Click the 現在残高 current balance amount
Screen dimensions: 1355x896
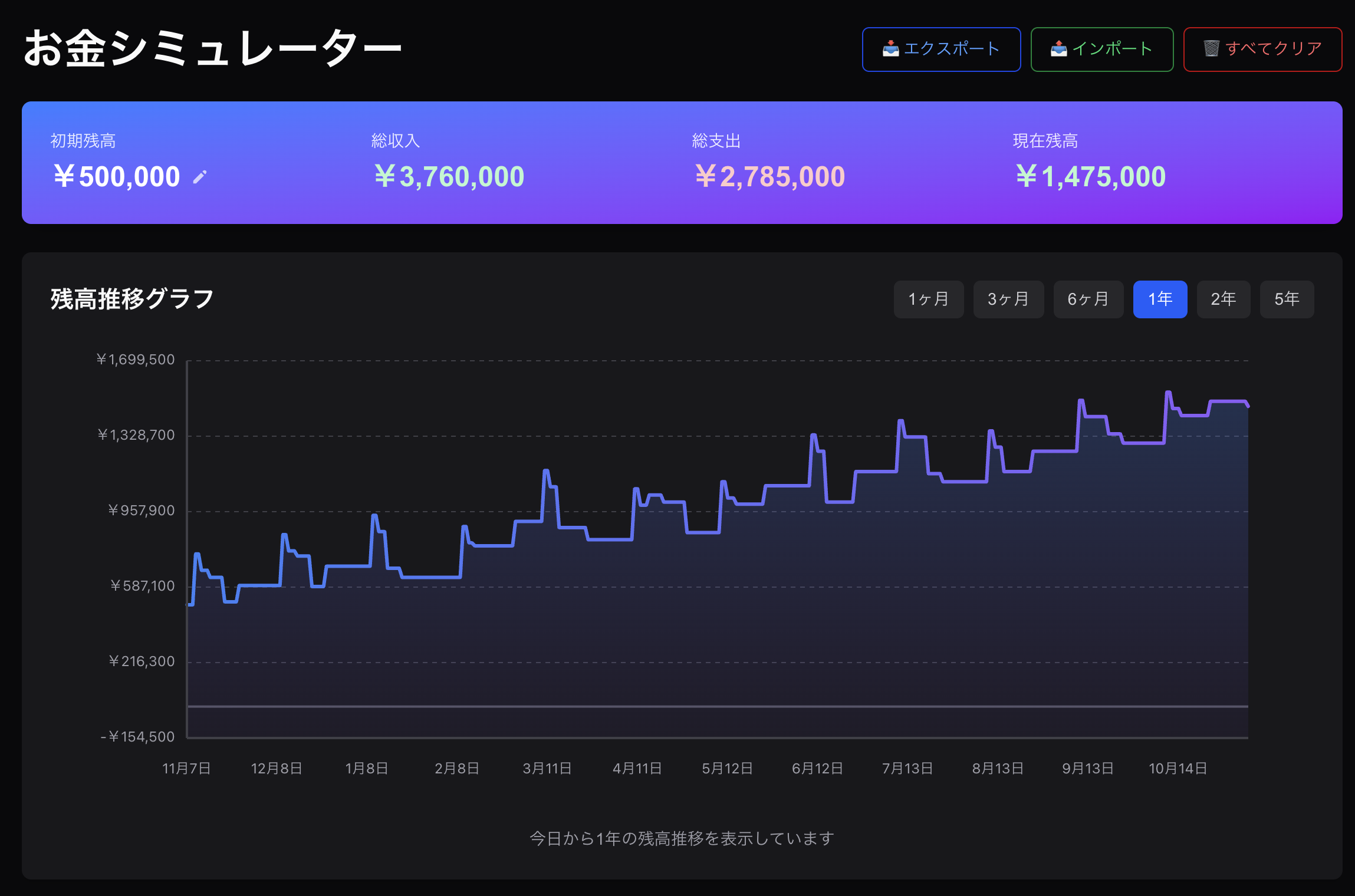pyautogui.click(x=1090, y=177)
